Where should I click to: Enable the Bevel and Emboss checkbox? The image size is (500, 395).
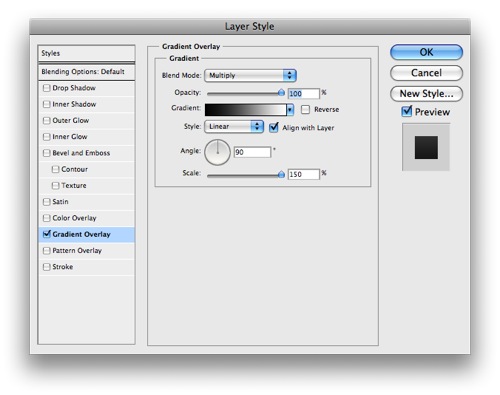point(46,153)
